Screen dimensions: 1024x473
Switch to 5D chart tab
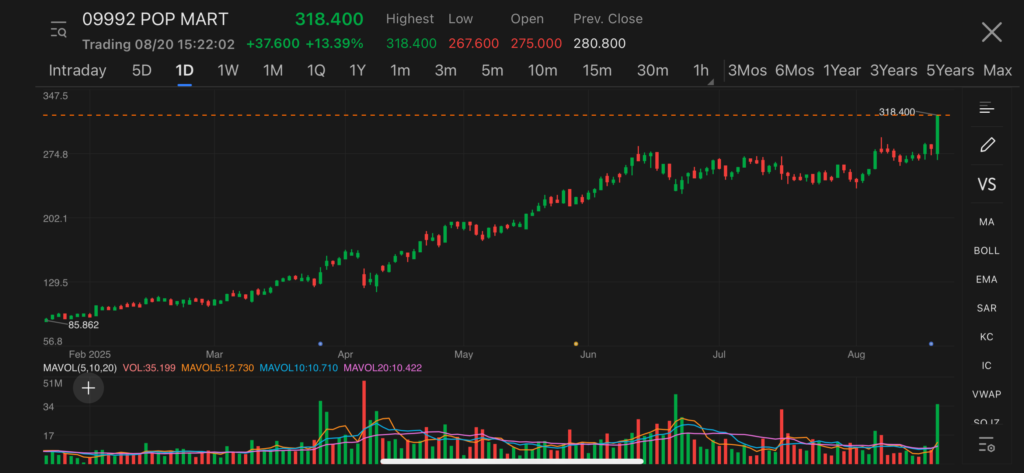pos(142,71)
